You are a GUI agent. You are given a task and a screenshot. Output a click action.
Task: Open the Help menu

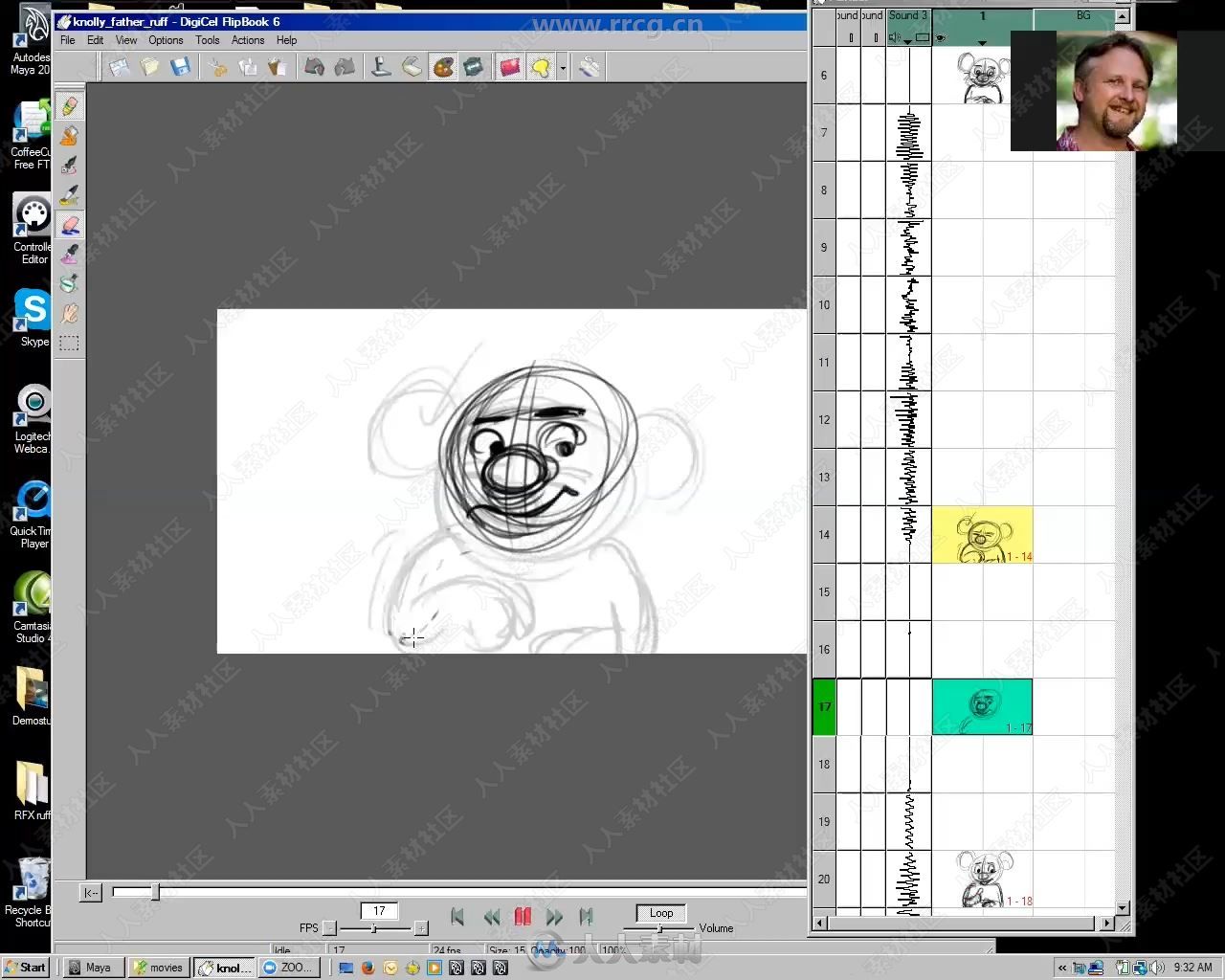tap(287, 40)
